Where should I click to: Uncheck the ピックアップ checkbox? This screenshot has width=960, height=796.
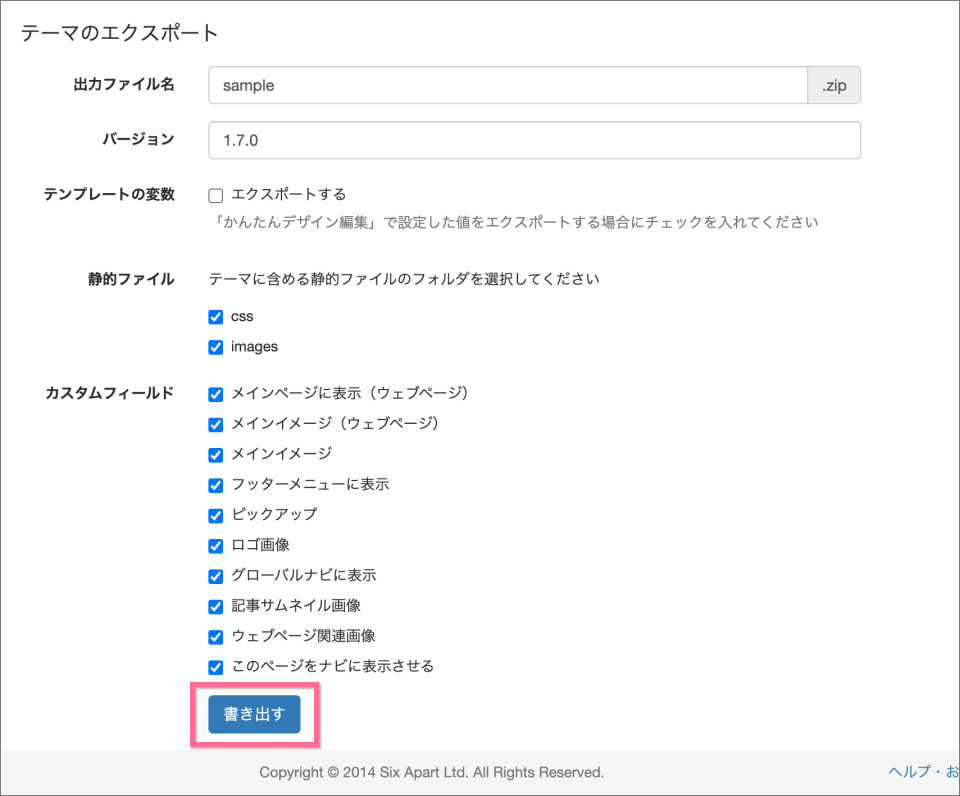tap(215, 515)
